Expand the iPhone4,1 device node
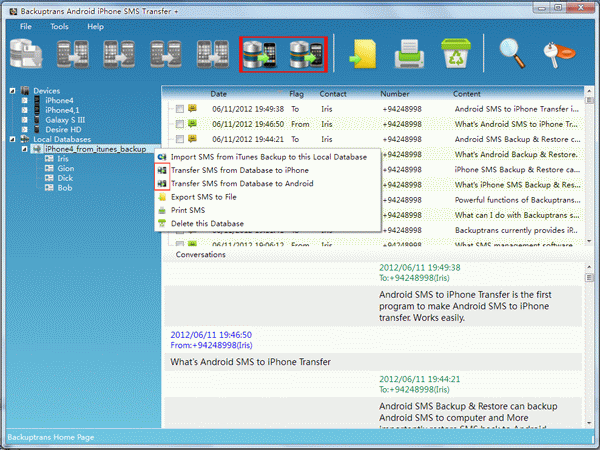The image size is (600, 450). (x=24, y=110)
